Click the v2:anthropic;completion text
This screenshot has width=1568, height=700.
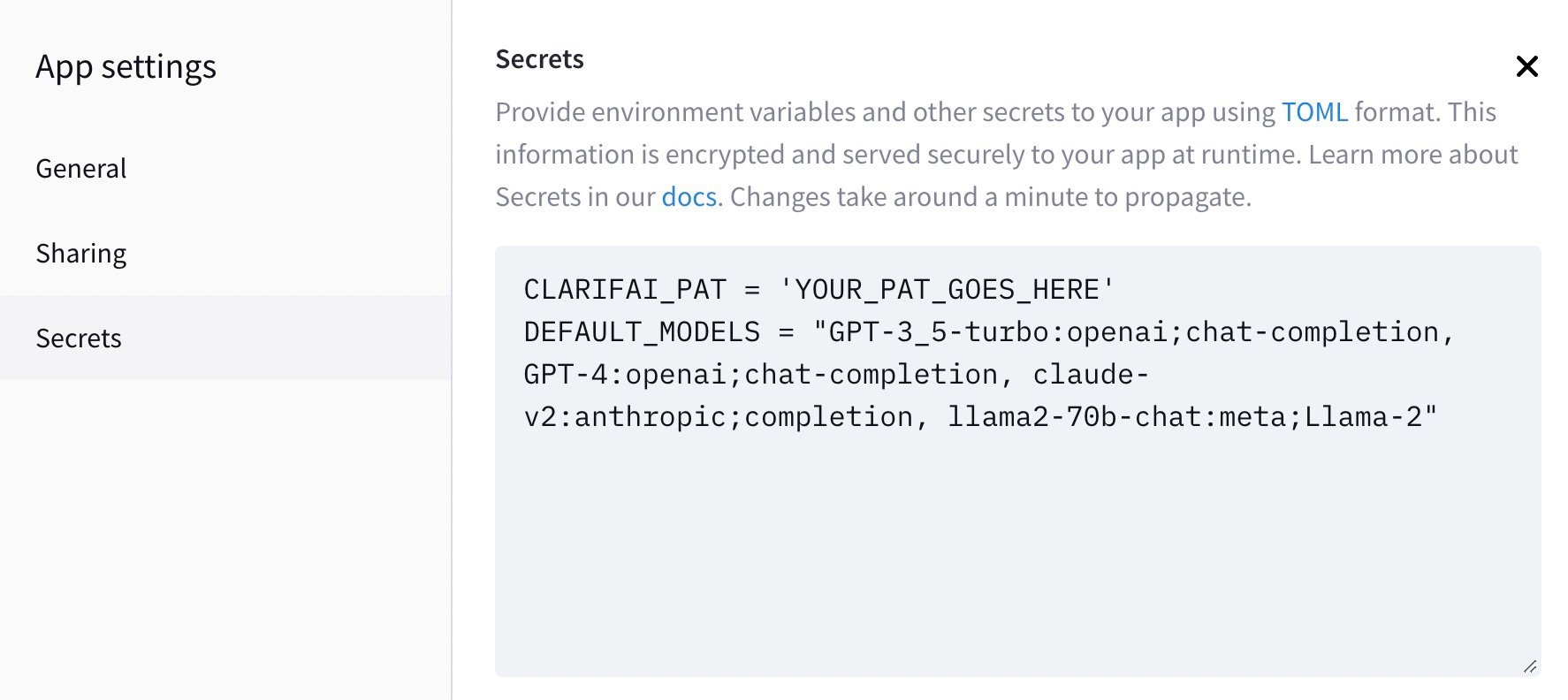pyautogui.click(x=718, y=417)
